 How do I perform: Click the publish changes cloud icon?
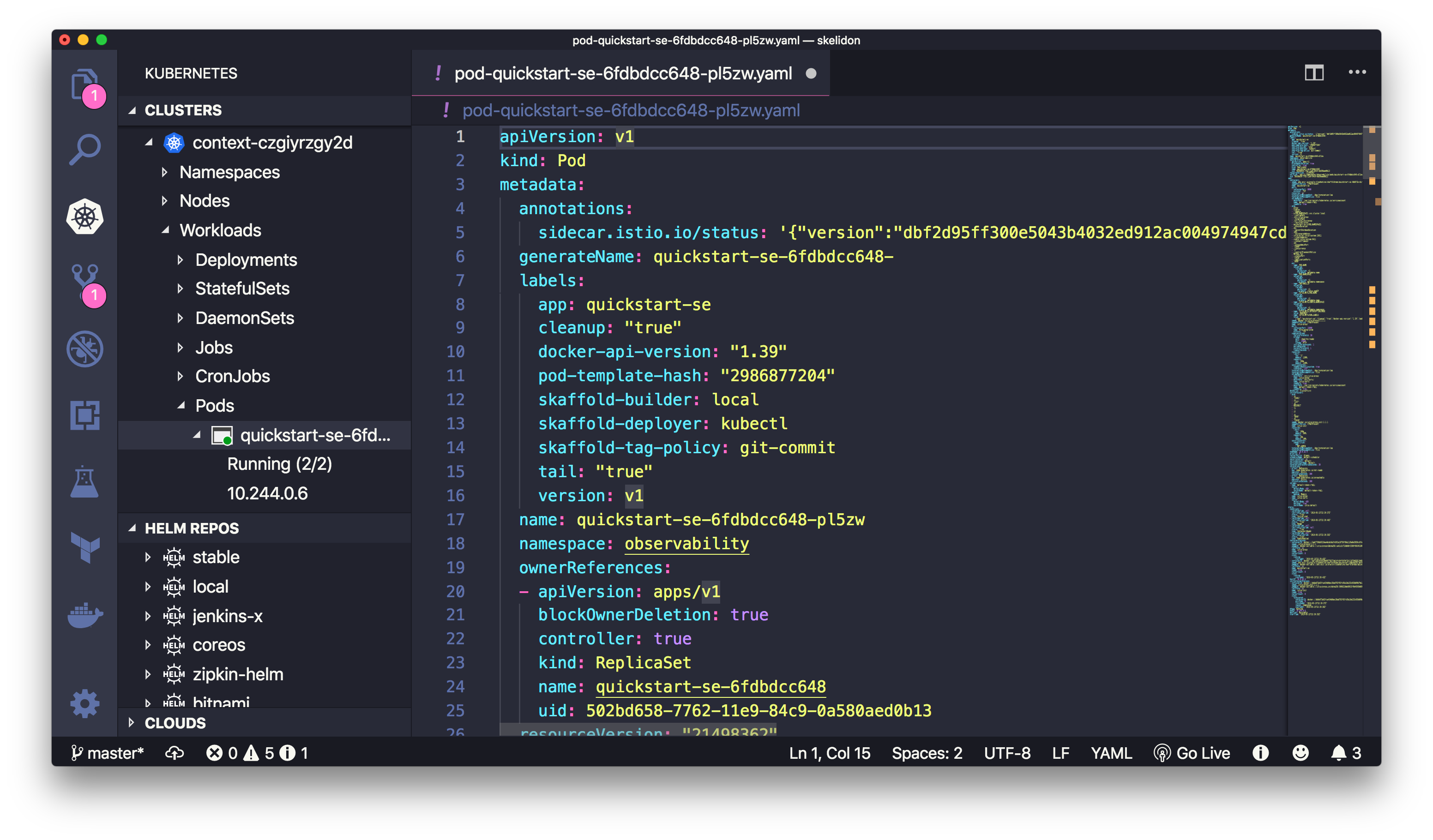coord(174,753)
